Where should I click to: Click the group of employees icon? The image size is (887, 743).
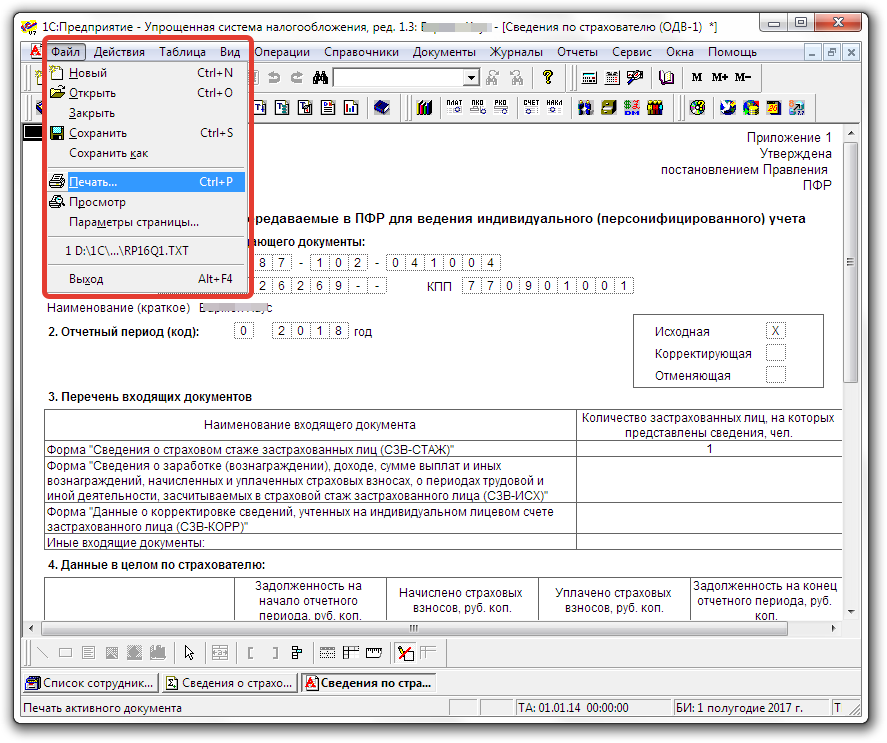click(655, 108)
